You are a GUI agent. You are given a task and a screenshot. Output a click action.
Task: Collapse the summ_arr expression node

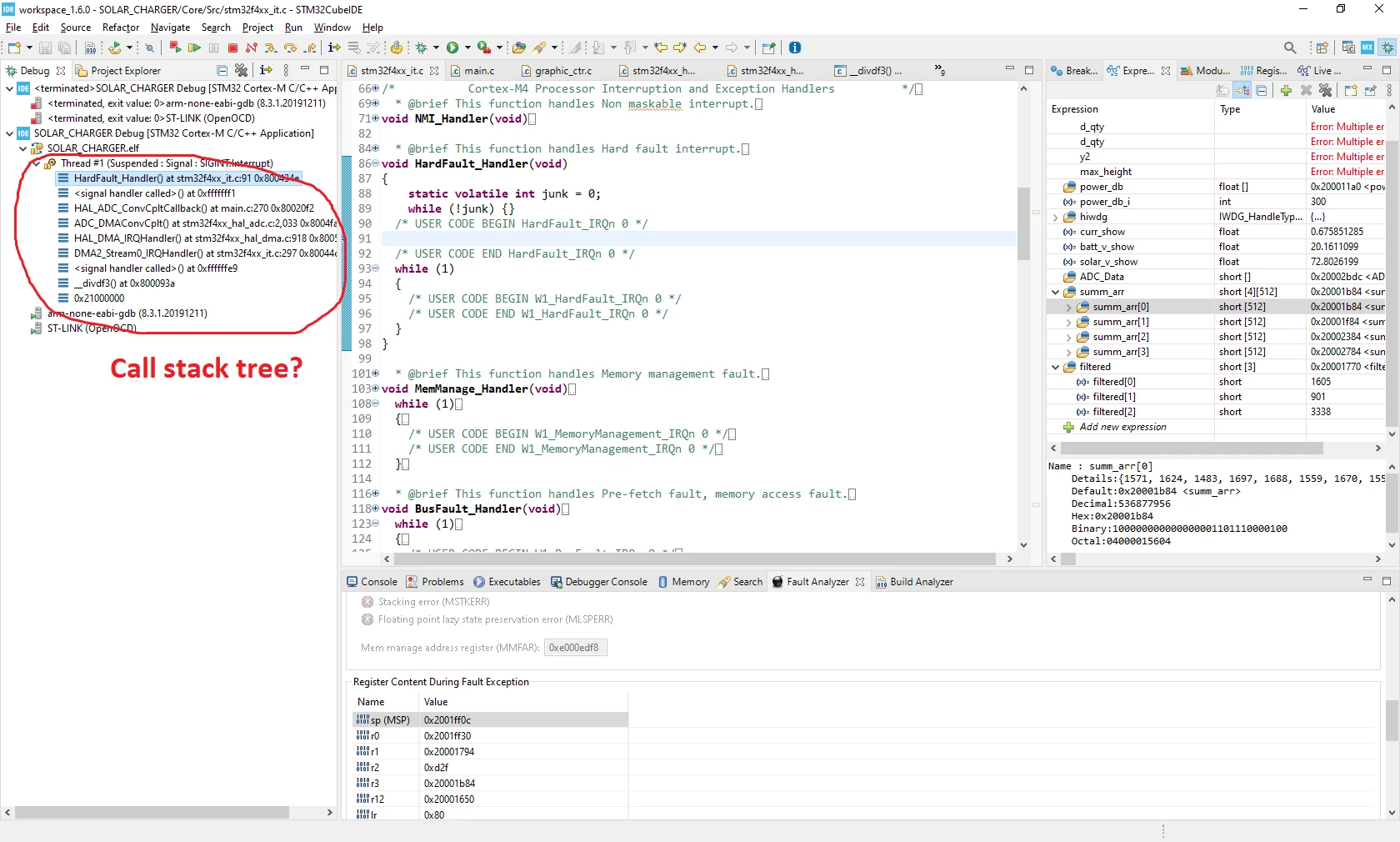[x=1055, y=292]
